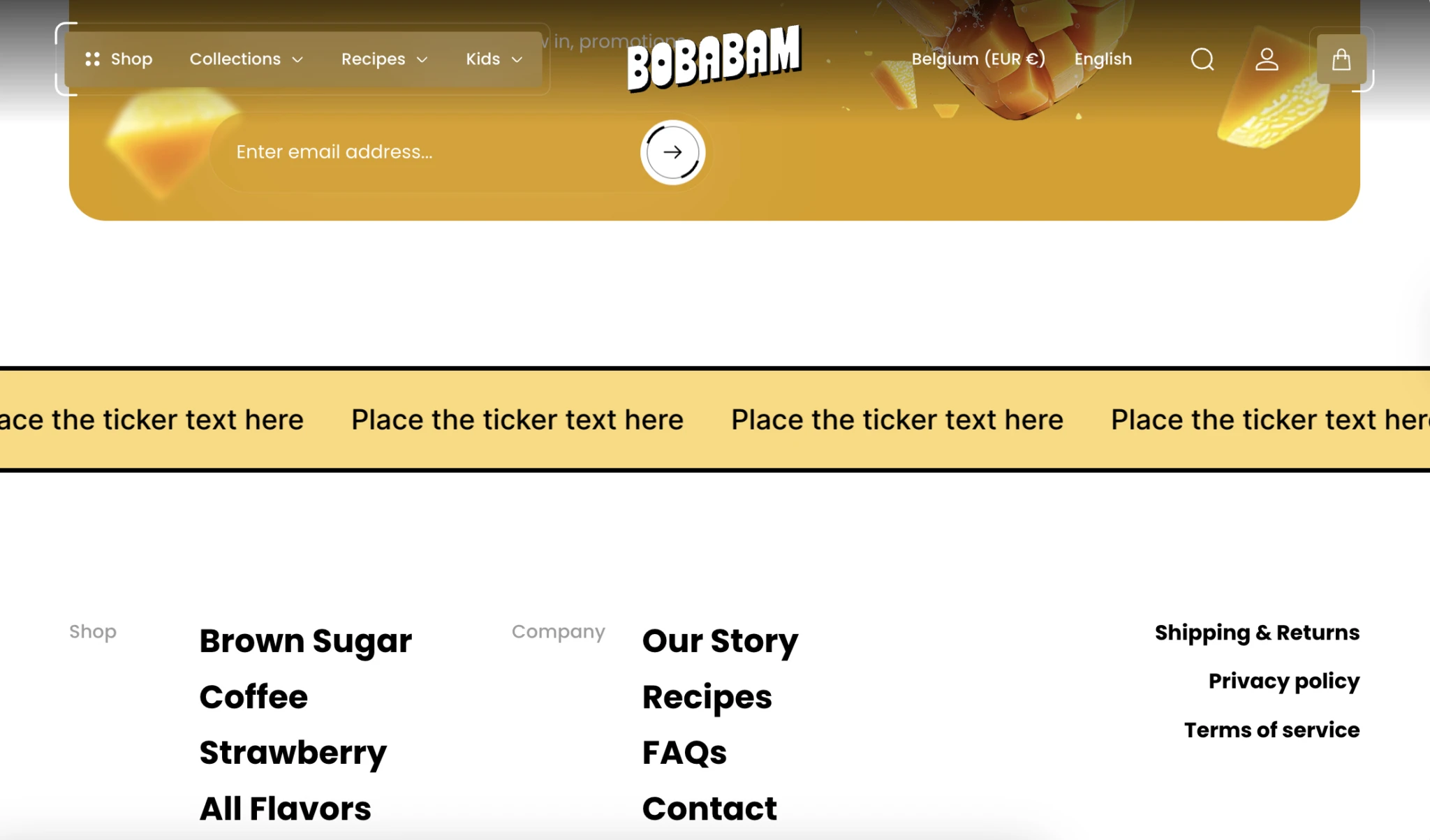
Task: Open the search icon in header
Action: tap(1202, 59)
